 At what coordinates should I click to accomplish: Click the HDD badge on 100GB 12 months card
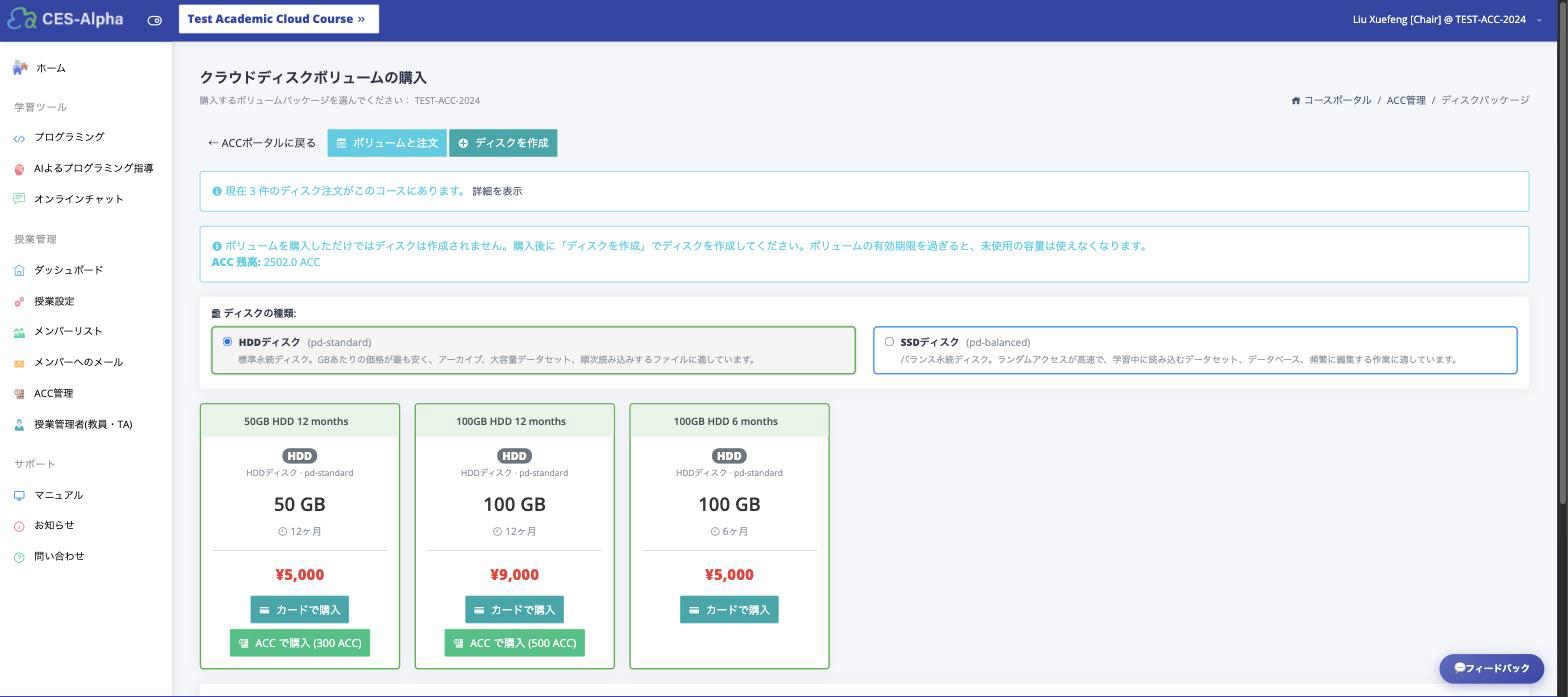[x=514, y=456]
